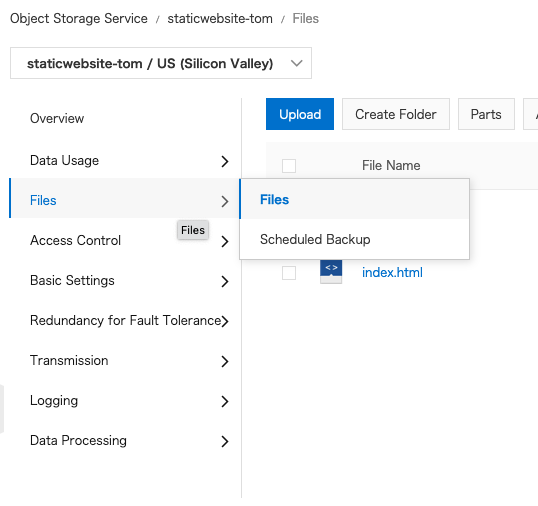Click the blue Upload button
This screenshot has width=538, height=506.
pyautogui.click(x=300, y=114)
